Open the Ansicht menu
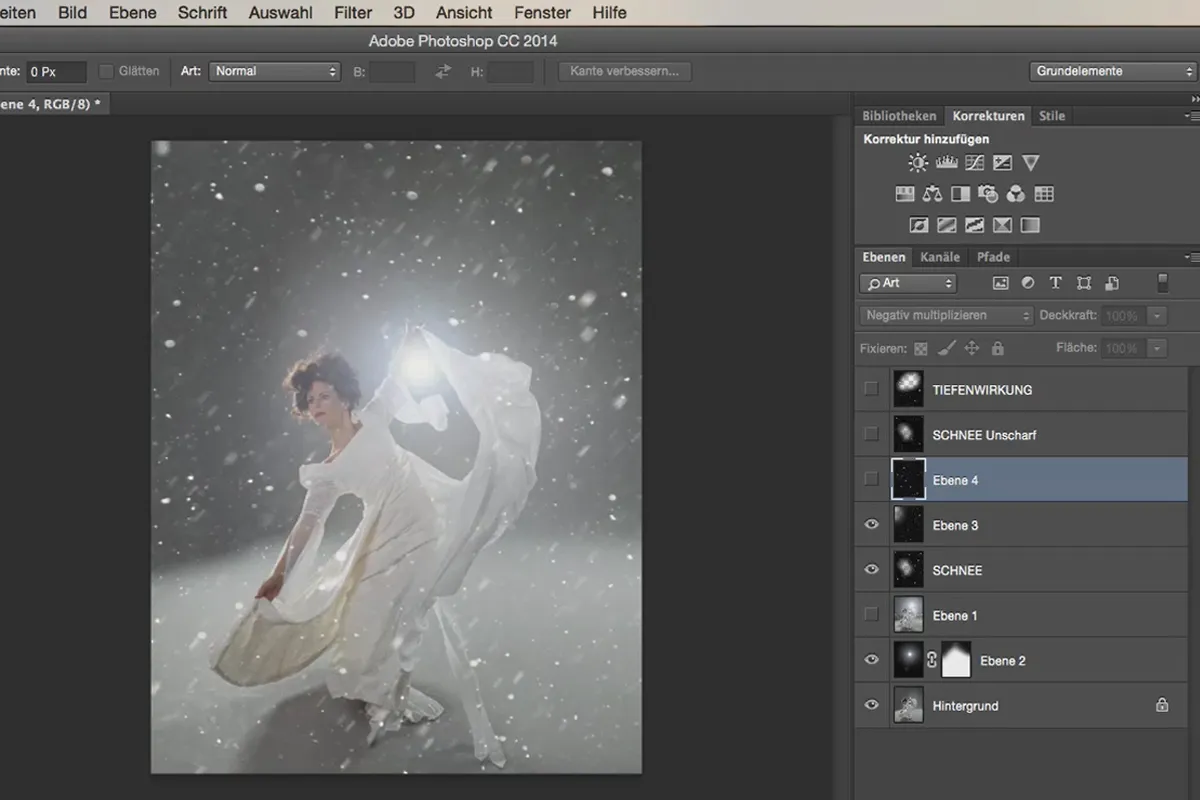This screenshot has width=1200, height=800. 464,13
